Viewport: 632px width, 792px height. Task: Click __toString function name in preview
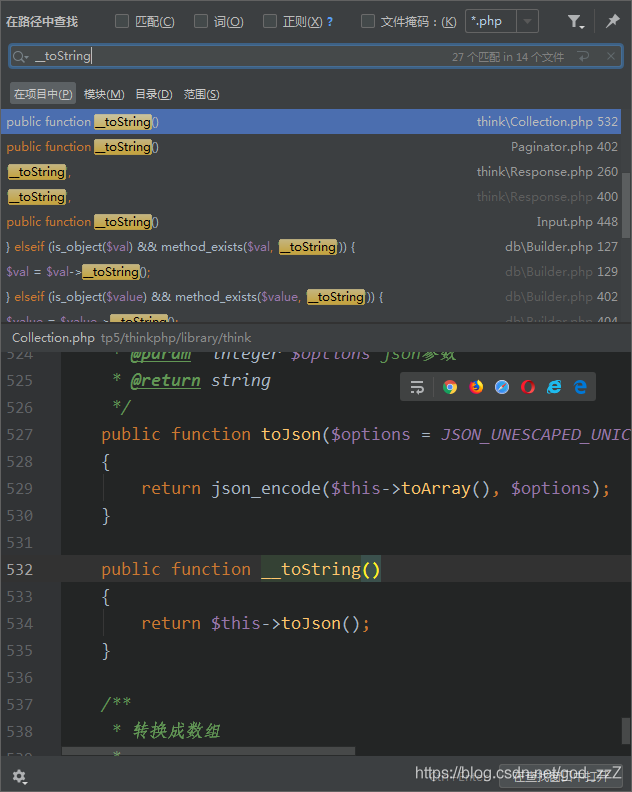coord(311,569)
